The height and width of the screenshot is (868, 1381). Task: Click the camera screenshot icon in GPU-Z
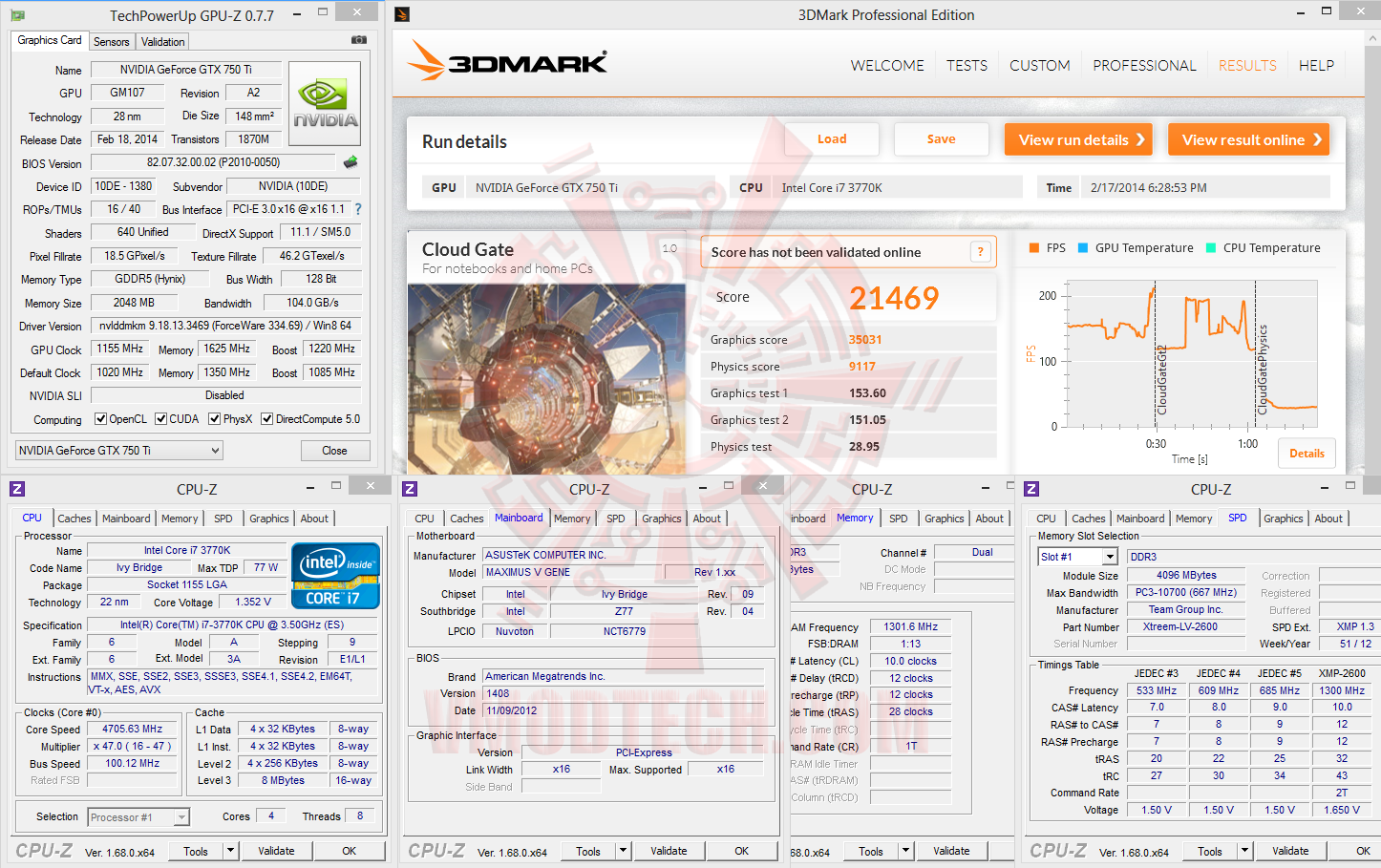(359, 40)
